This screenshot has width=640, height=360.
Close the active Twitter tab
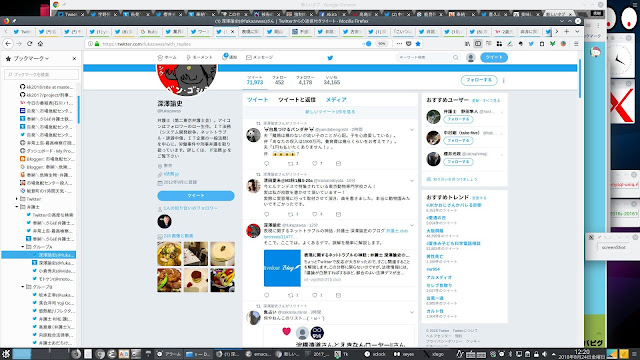[233, 31]
